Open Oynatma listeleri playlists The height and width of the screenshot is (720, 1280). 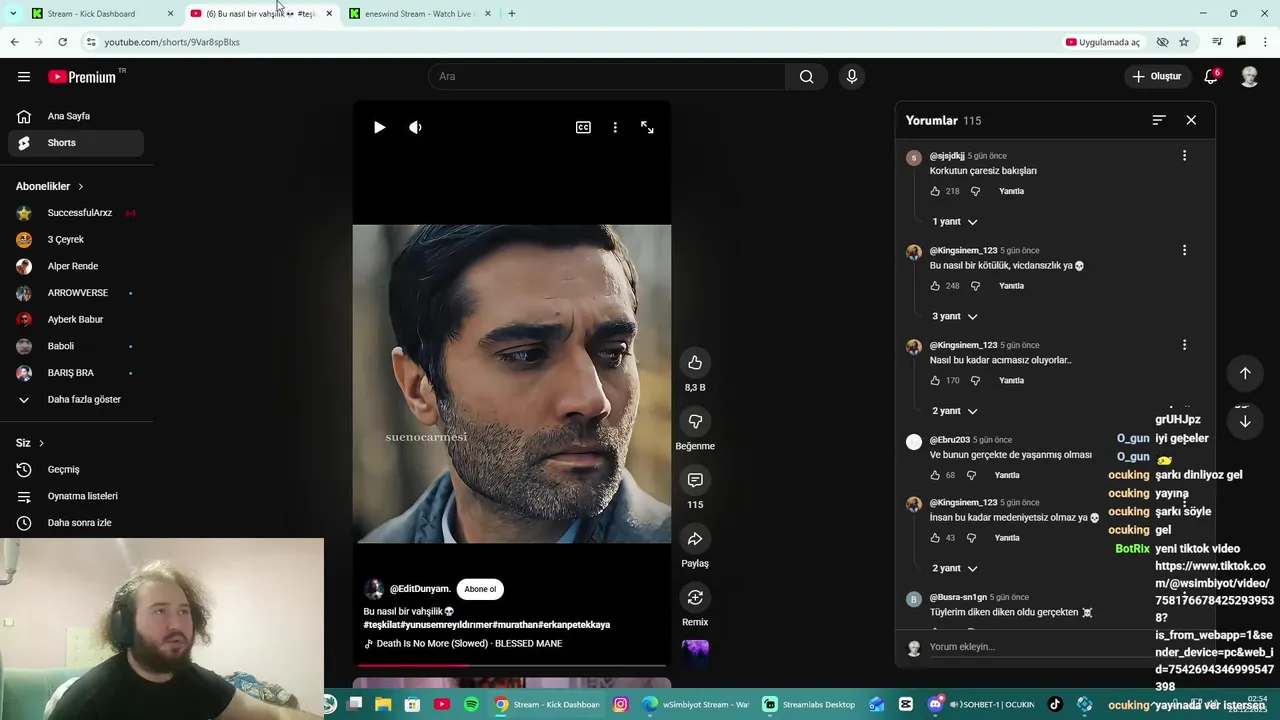(x=76, y=496)
